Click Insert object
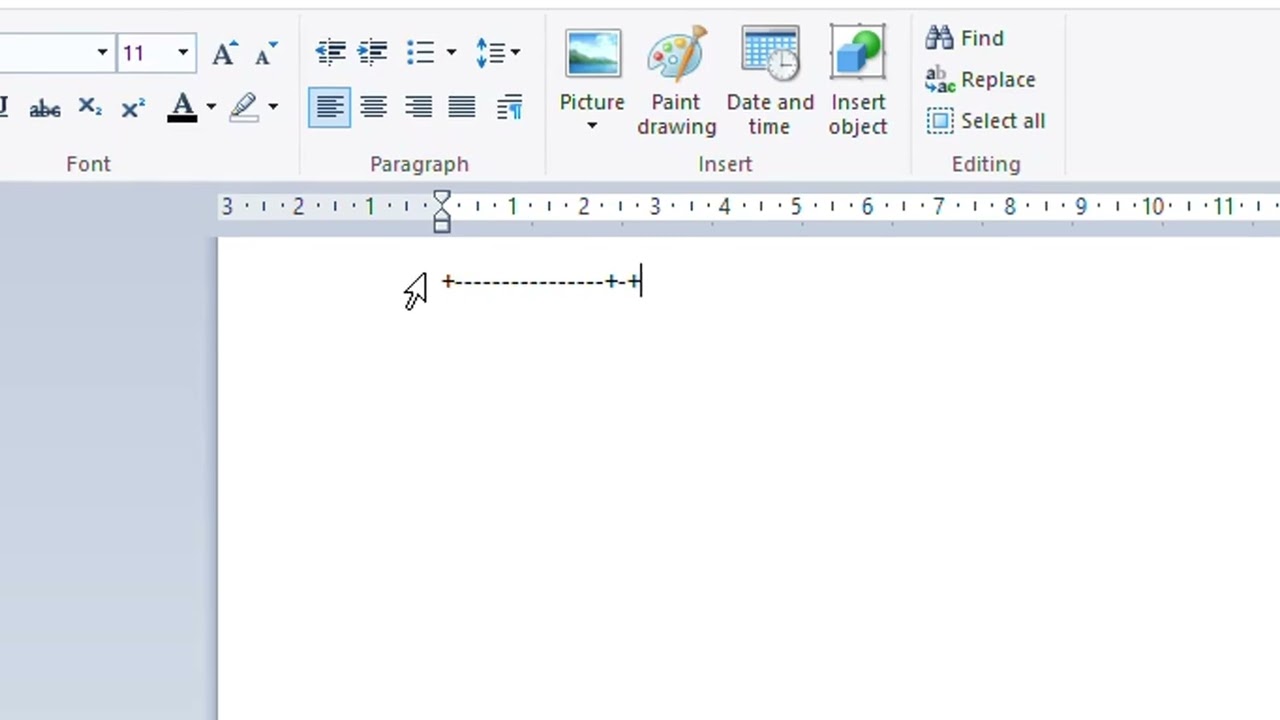The height and width of the screenshot is (720, 1280). [x=857, y=82]
